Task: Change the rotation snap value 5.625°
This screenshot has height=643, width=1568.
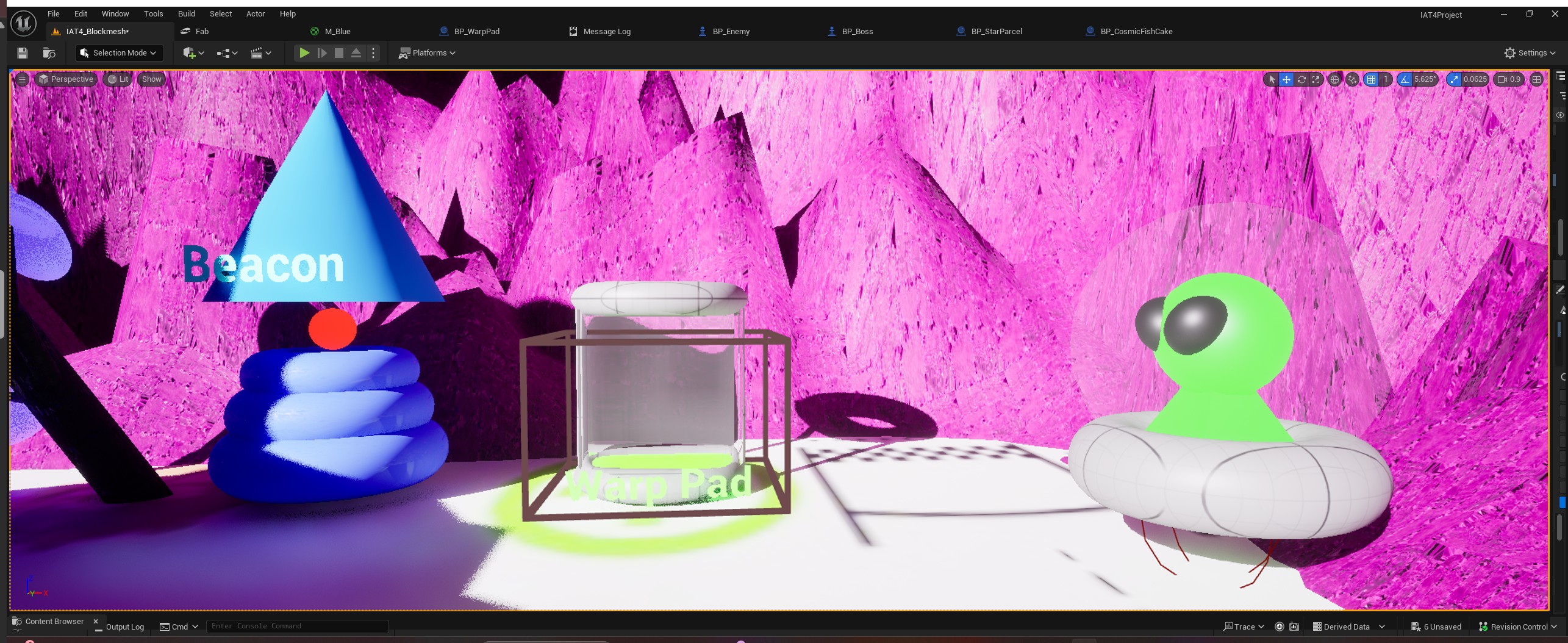Action: point(1425,79)
